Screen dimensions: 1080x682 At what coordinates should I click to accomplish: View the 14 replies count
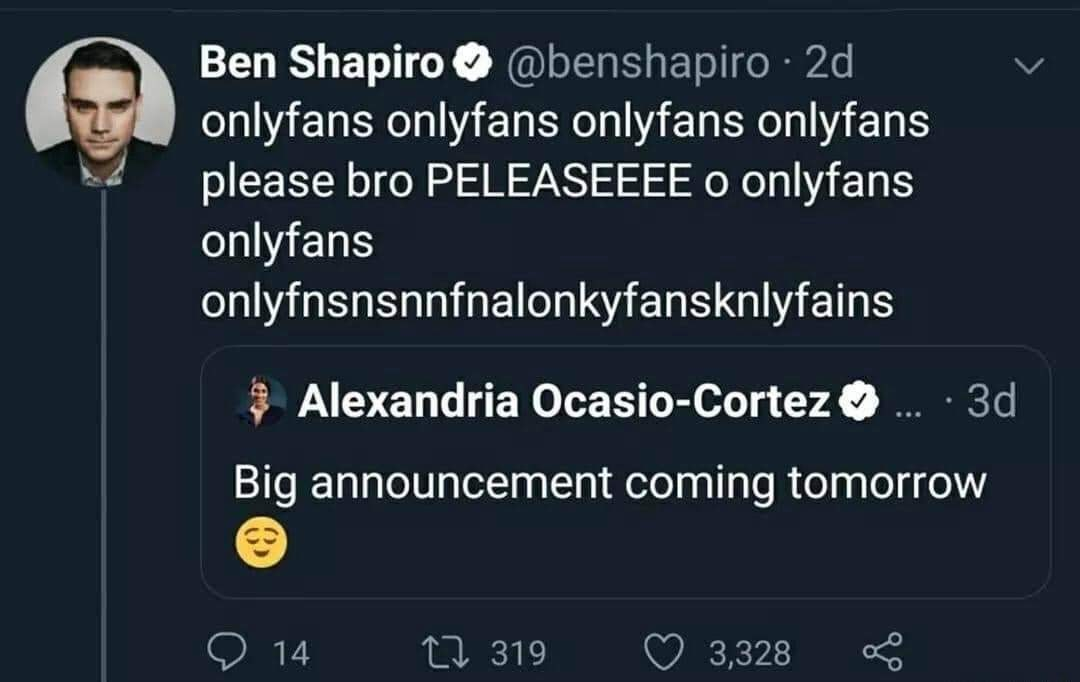291,654
